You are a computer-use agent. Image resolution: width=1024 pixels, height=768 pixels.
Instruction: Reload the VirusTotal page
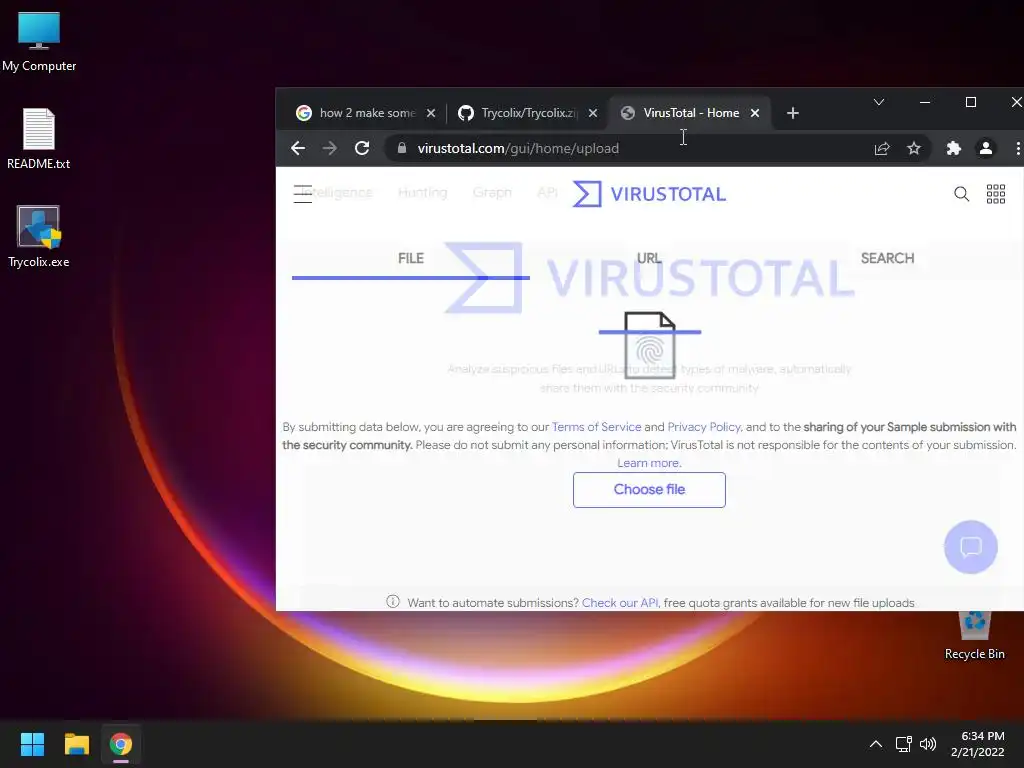pyautogui.click(x=362, y=148)
